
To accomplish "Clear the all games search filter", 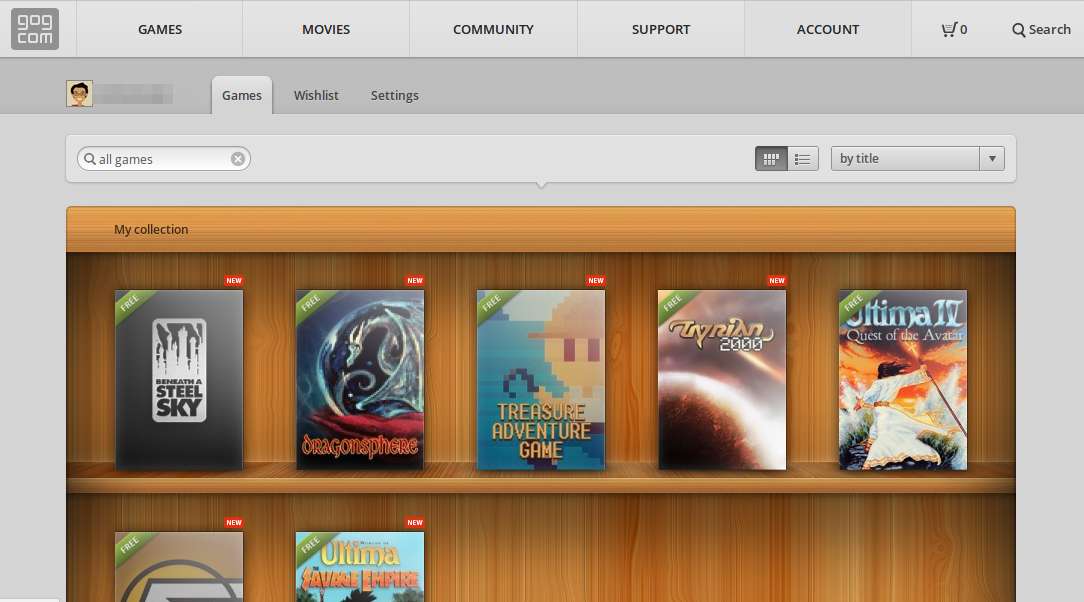I will (x=238, y=159).
